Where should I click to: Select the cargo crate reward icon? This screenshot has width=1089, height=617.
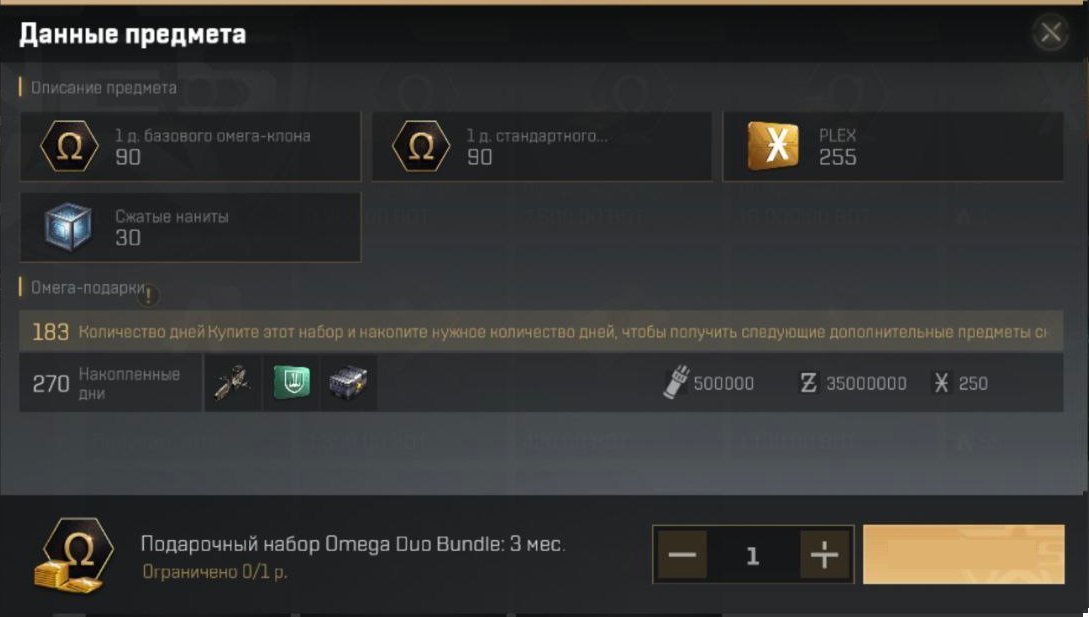coord(349,382)
